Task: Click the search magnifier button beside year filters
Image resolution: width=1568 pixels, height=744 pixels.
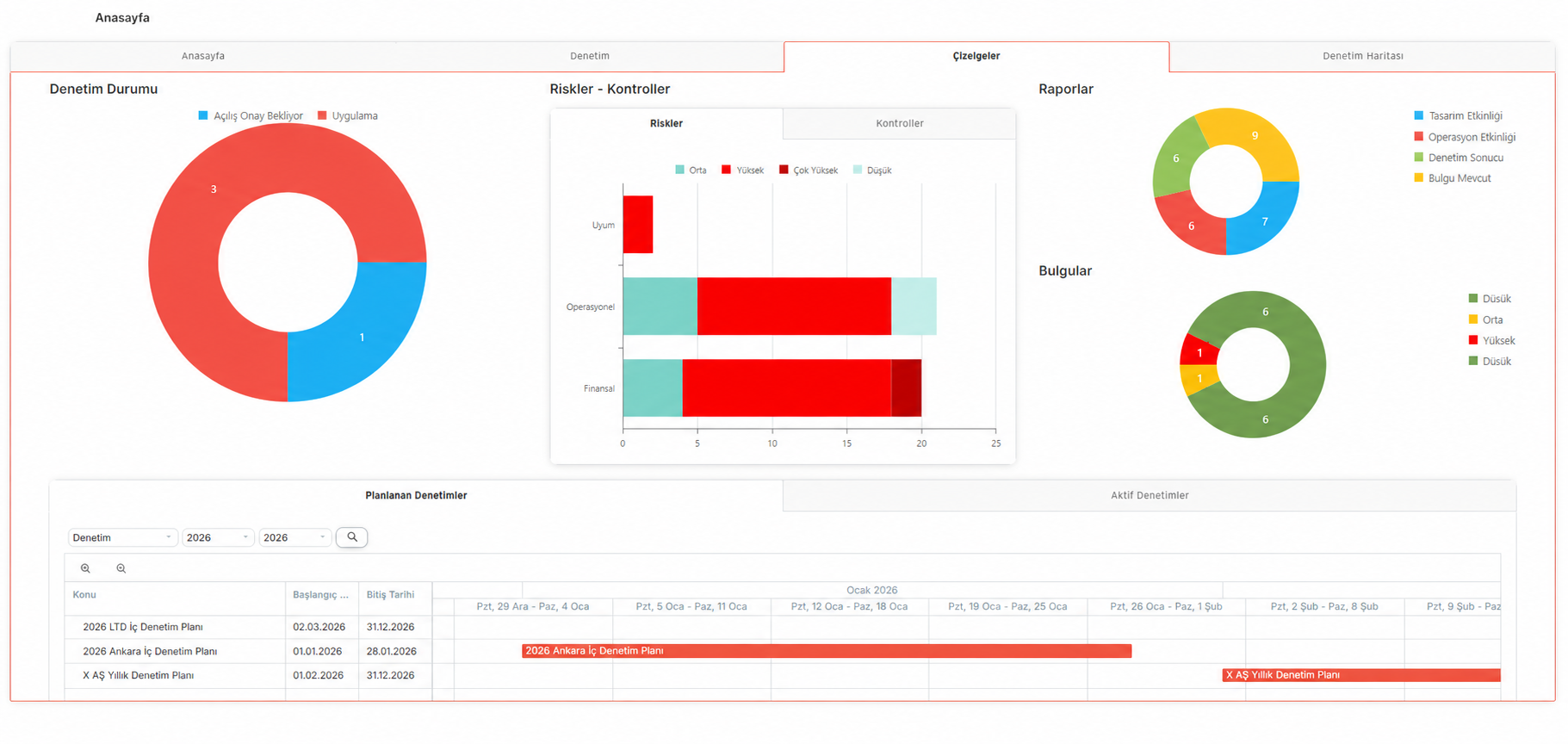Action: tap(351, 537)
